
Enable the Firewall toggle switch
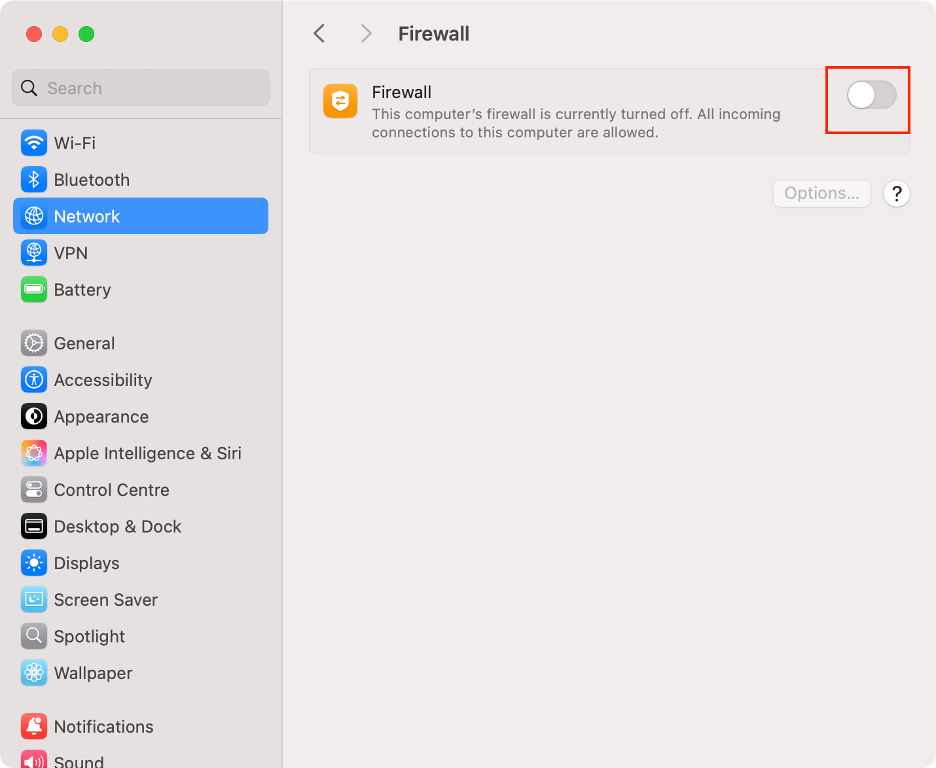tap(867, 97)
